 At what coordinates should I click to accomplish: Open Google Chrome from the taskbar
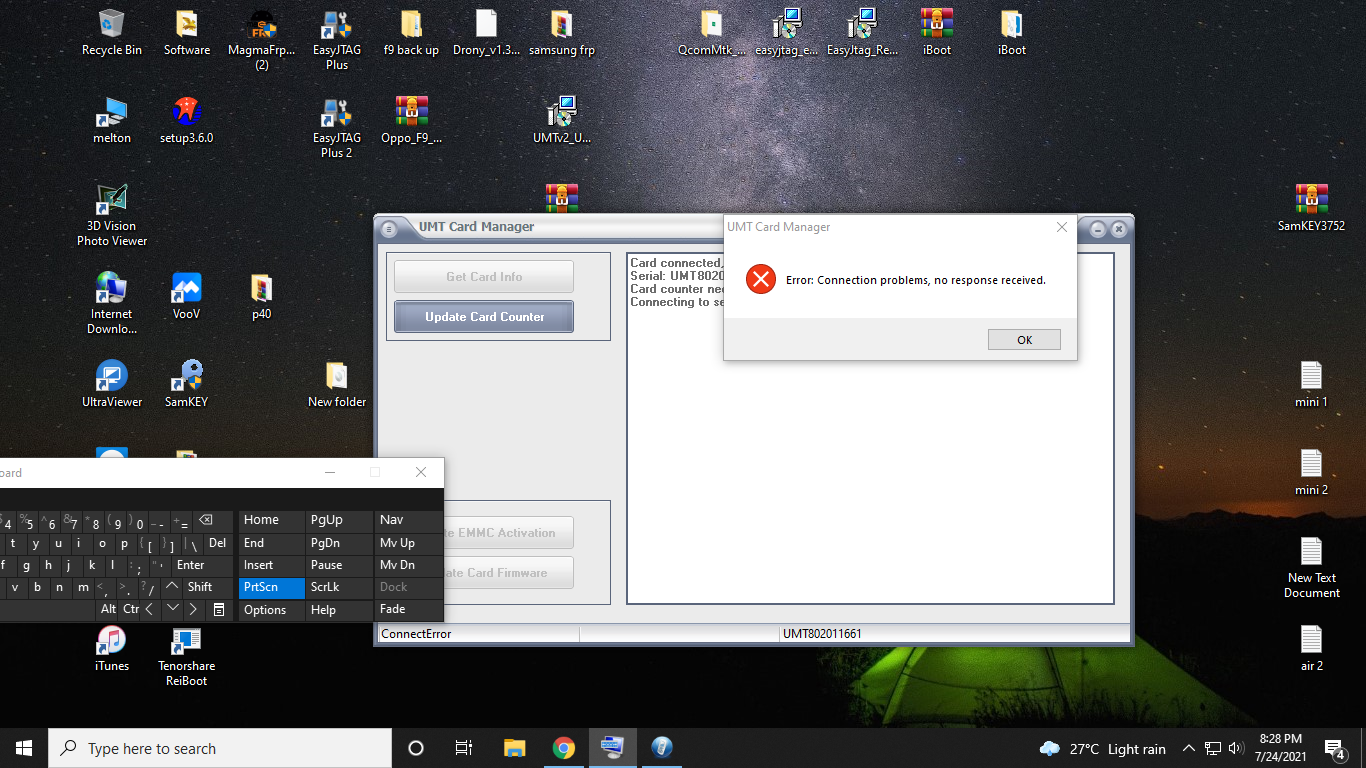563,748
